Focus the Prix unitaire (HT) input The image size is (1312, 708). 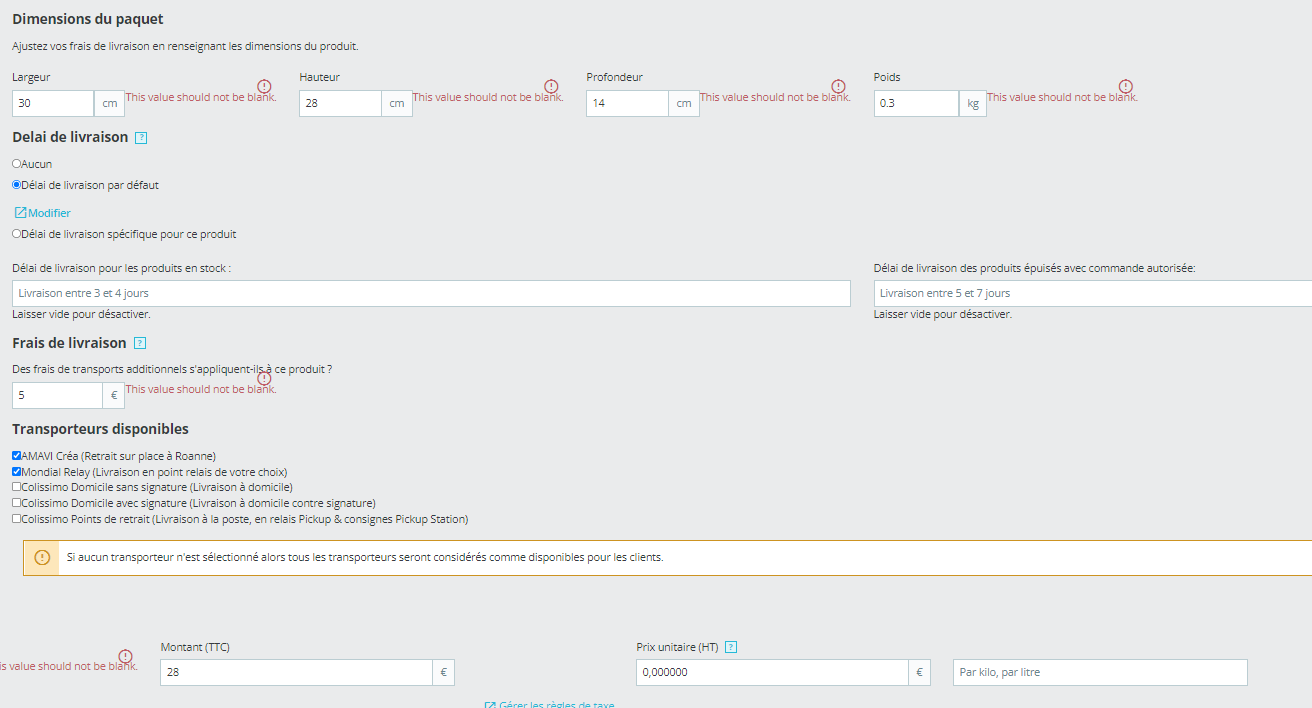click(x=772, y=672)
